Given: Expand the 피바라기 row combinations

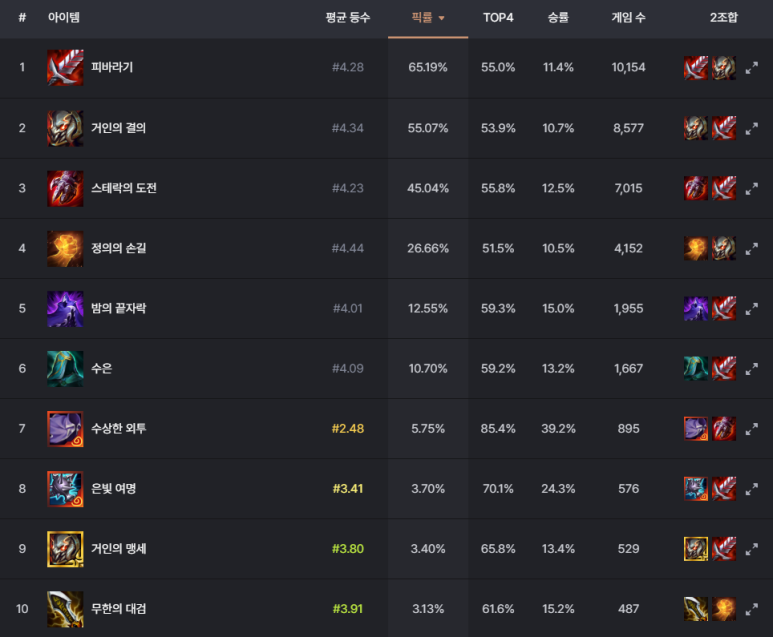Looking at the screenshot, I should coord(751,68).
